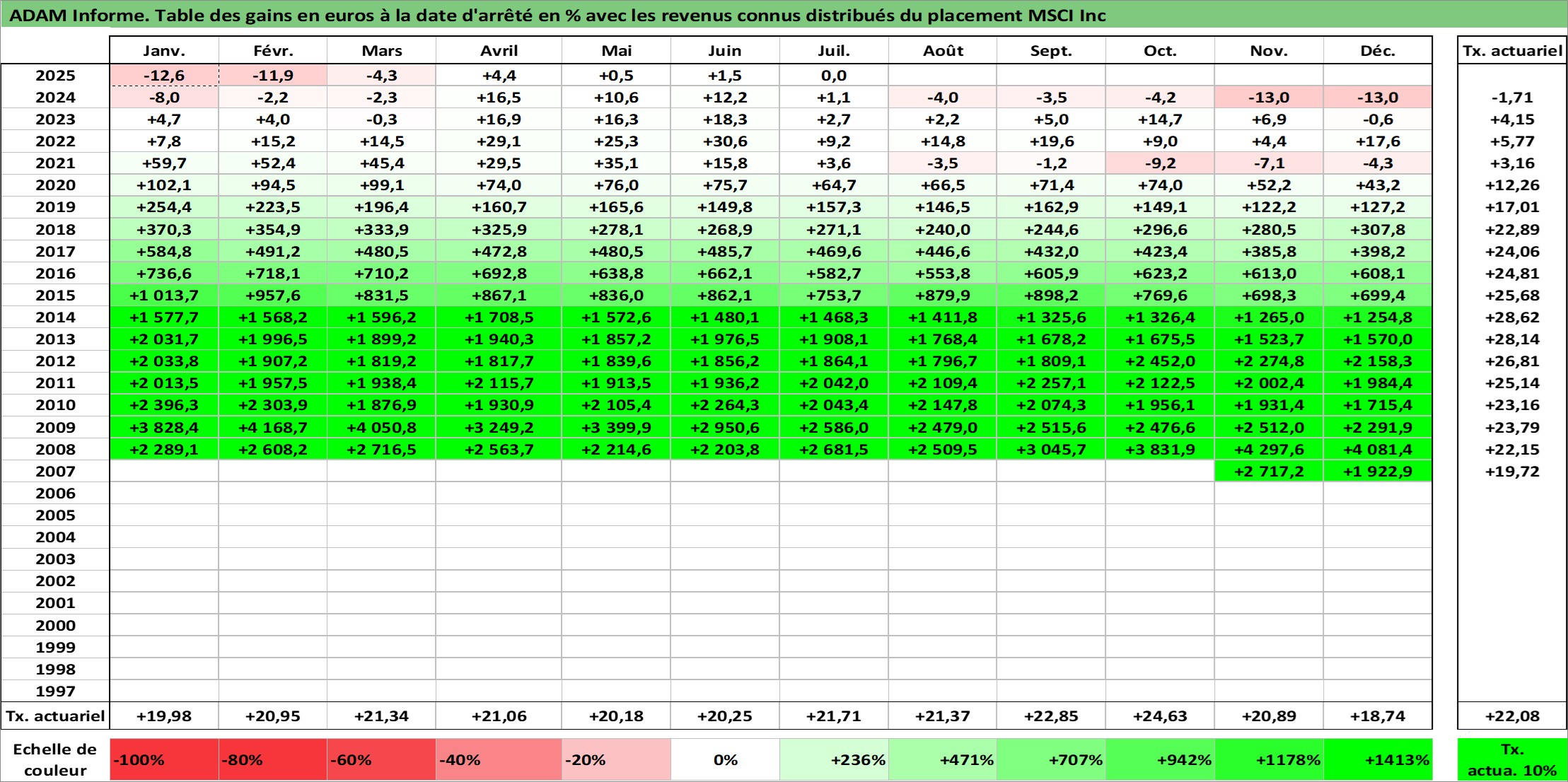1568x782 pixels.
Task: Click the +19,98 January actuarial rate
Action: [x=164, y=716]
